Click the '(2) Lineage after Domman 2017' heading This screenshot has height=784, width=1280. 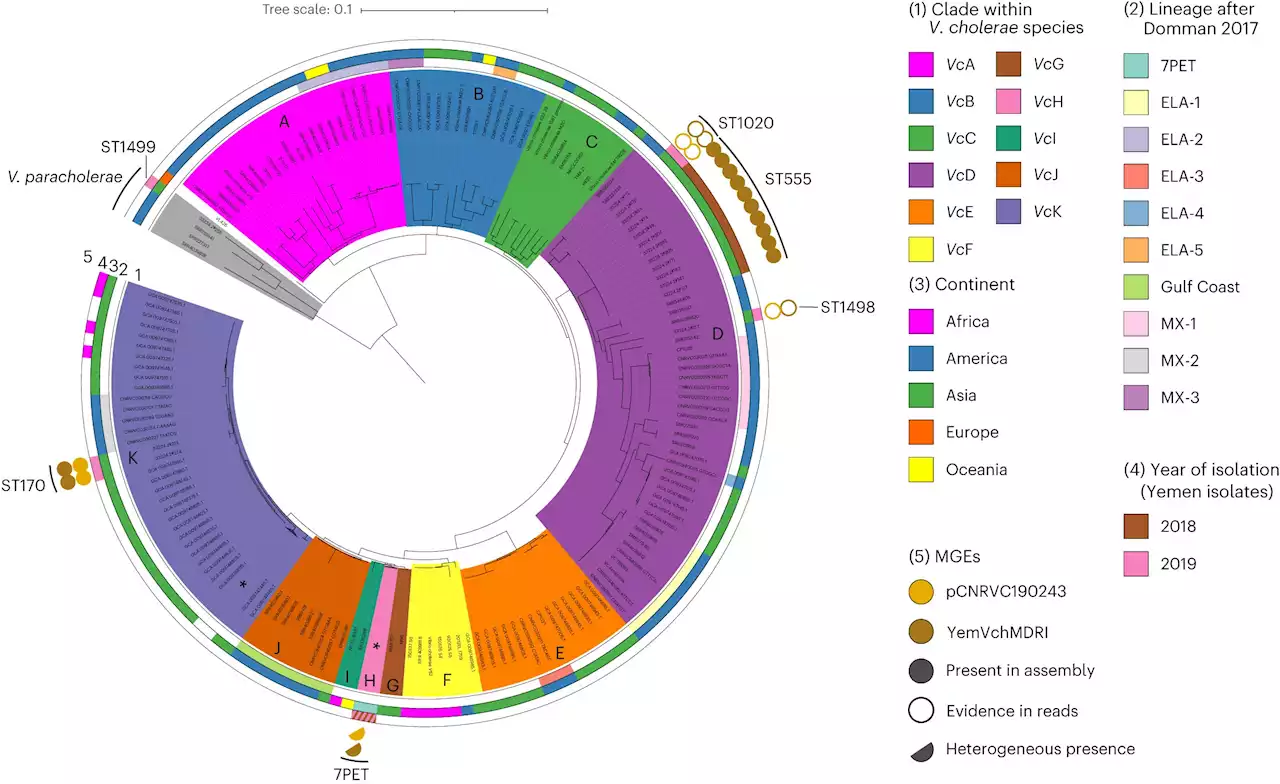coord(1191,19)
